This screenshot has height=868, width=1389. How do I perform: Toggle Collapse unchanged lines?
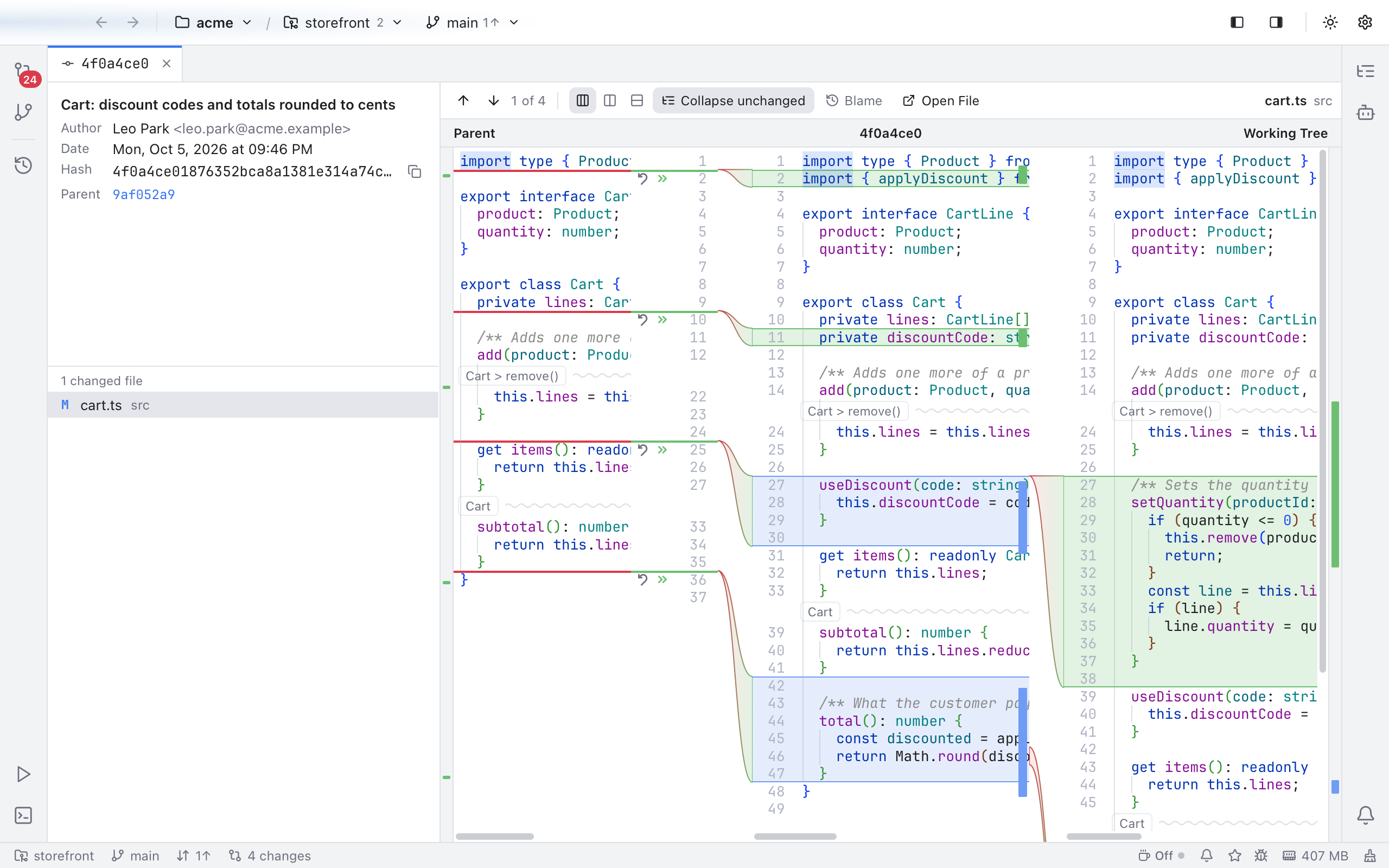[733, 100]
